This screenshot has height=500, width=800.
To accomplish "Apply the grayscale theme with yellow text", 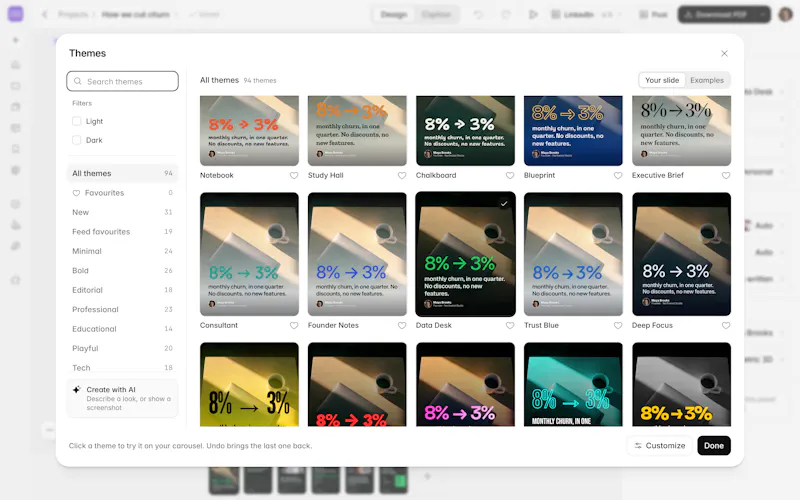I will (x=681, y=384).
